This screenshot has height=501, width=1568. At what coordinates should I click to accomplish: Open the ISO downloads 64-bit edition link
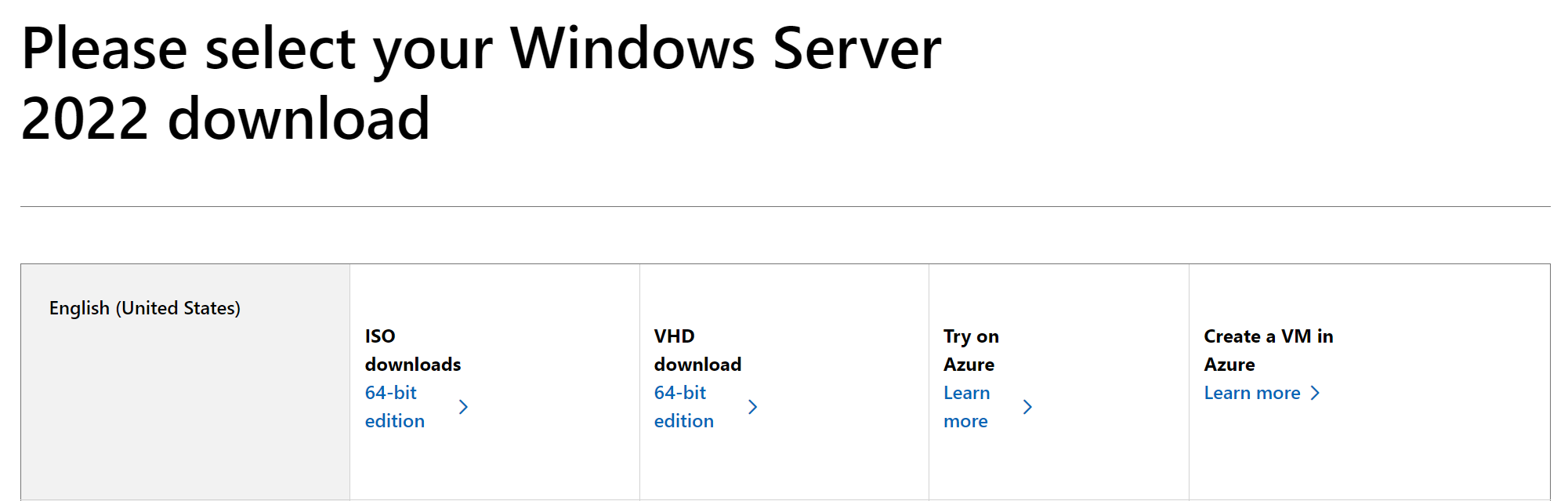[394, 406]
